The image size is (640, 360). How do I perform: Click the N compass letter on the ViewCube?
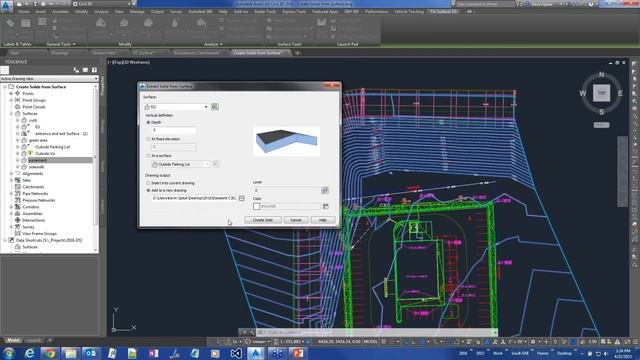[x=601, y=75]
